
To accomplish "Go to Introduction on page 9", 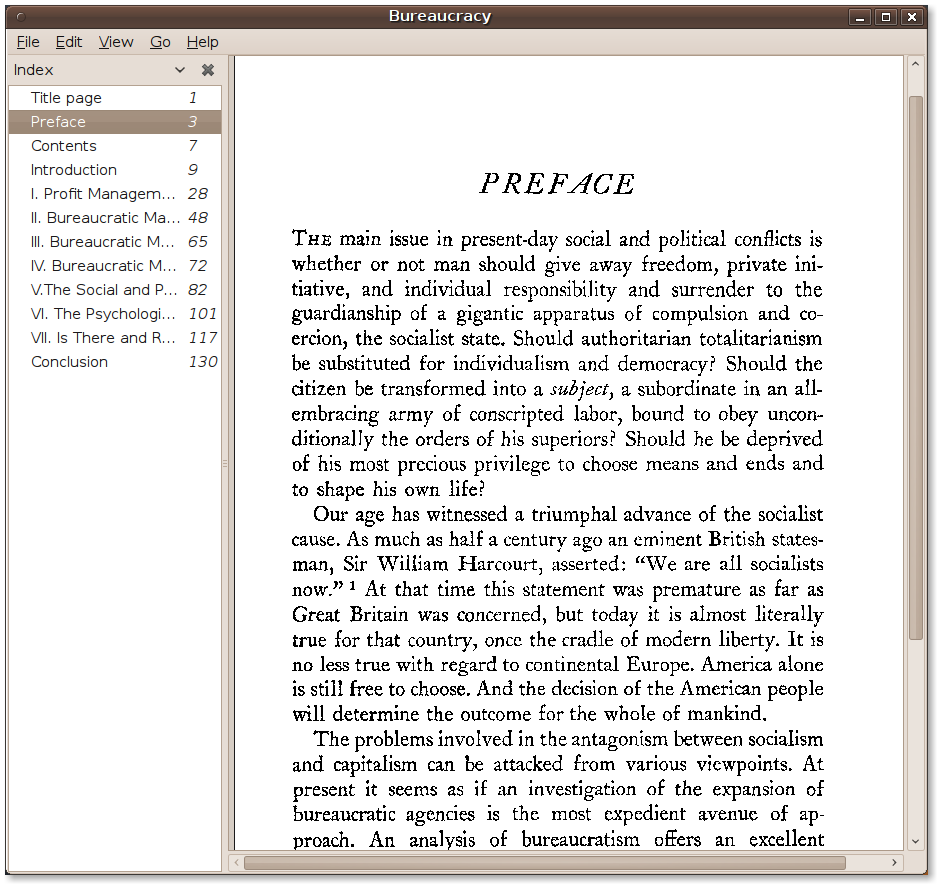I will [74, 170].
